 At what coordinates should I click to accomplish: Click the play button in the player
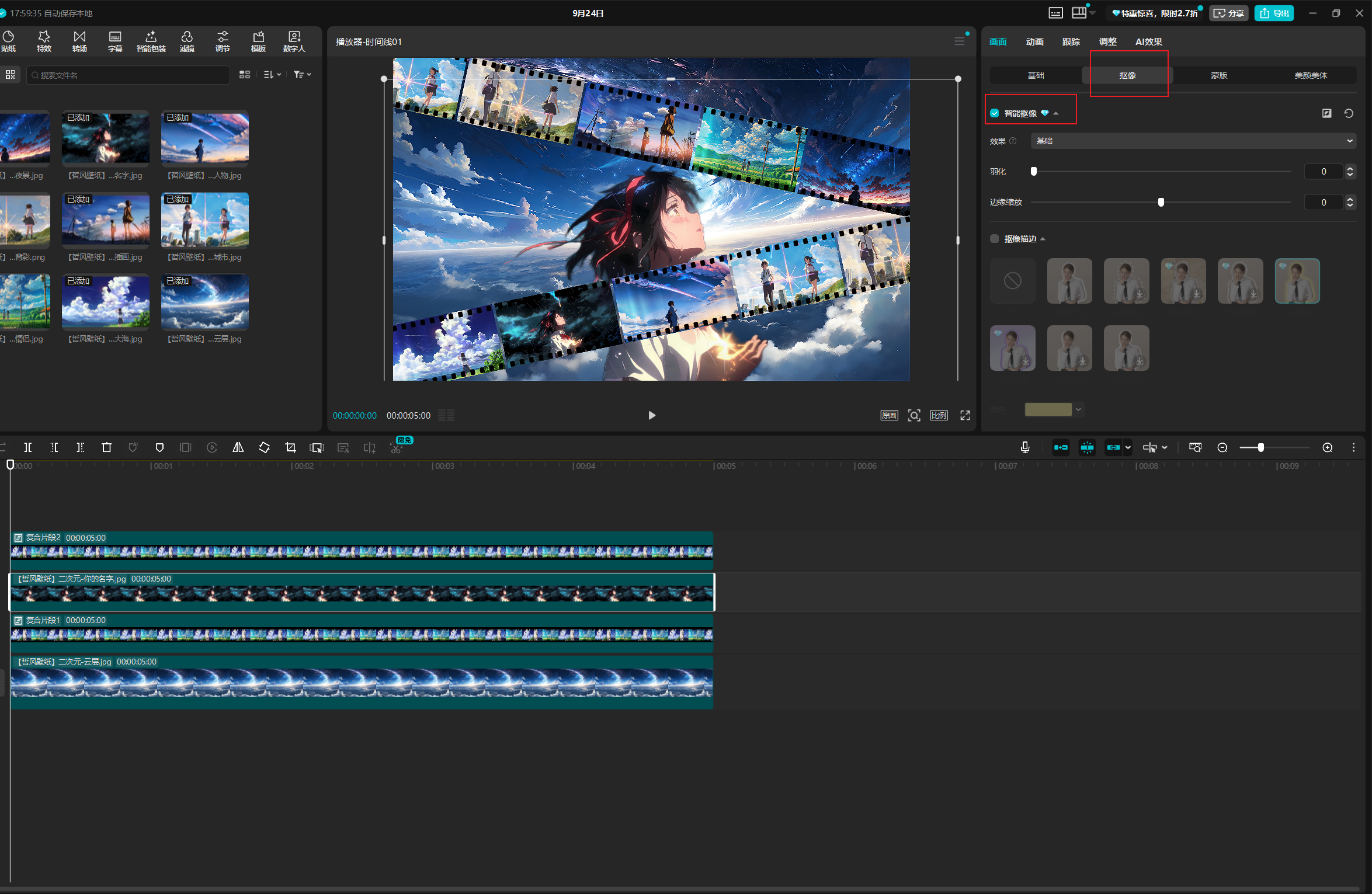(x=652, y=415)
